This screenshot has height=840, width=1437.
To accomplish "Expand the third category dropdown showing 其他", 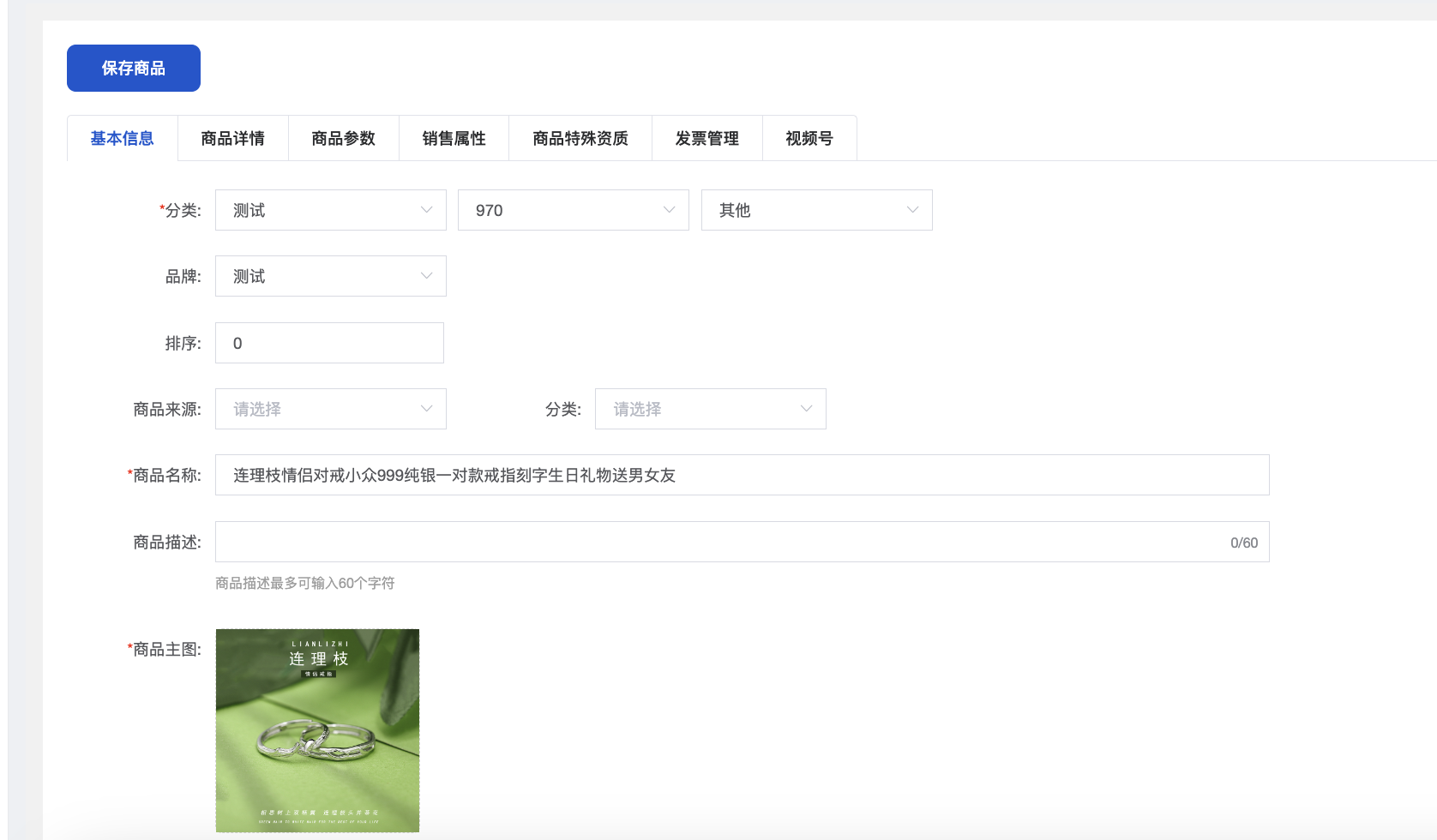I will [x=816, y=210].
